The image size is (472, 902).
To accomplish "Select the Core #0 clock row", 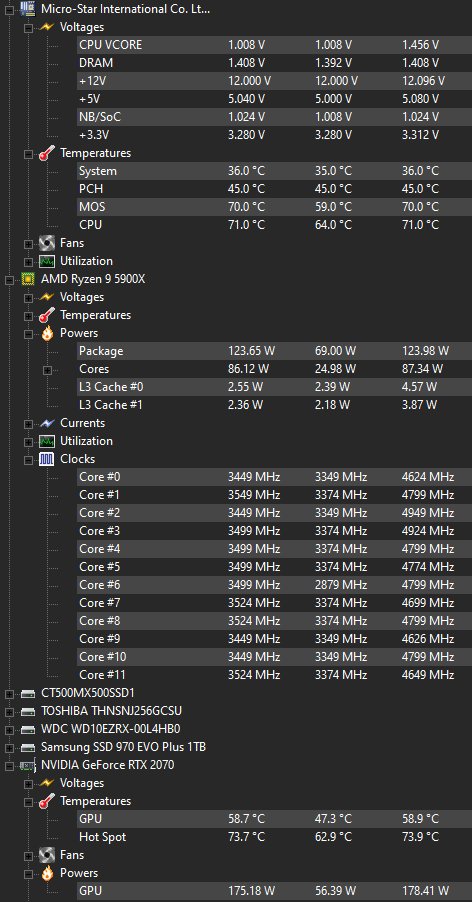I will [x=274, y=477].
